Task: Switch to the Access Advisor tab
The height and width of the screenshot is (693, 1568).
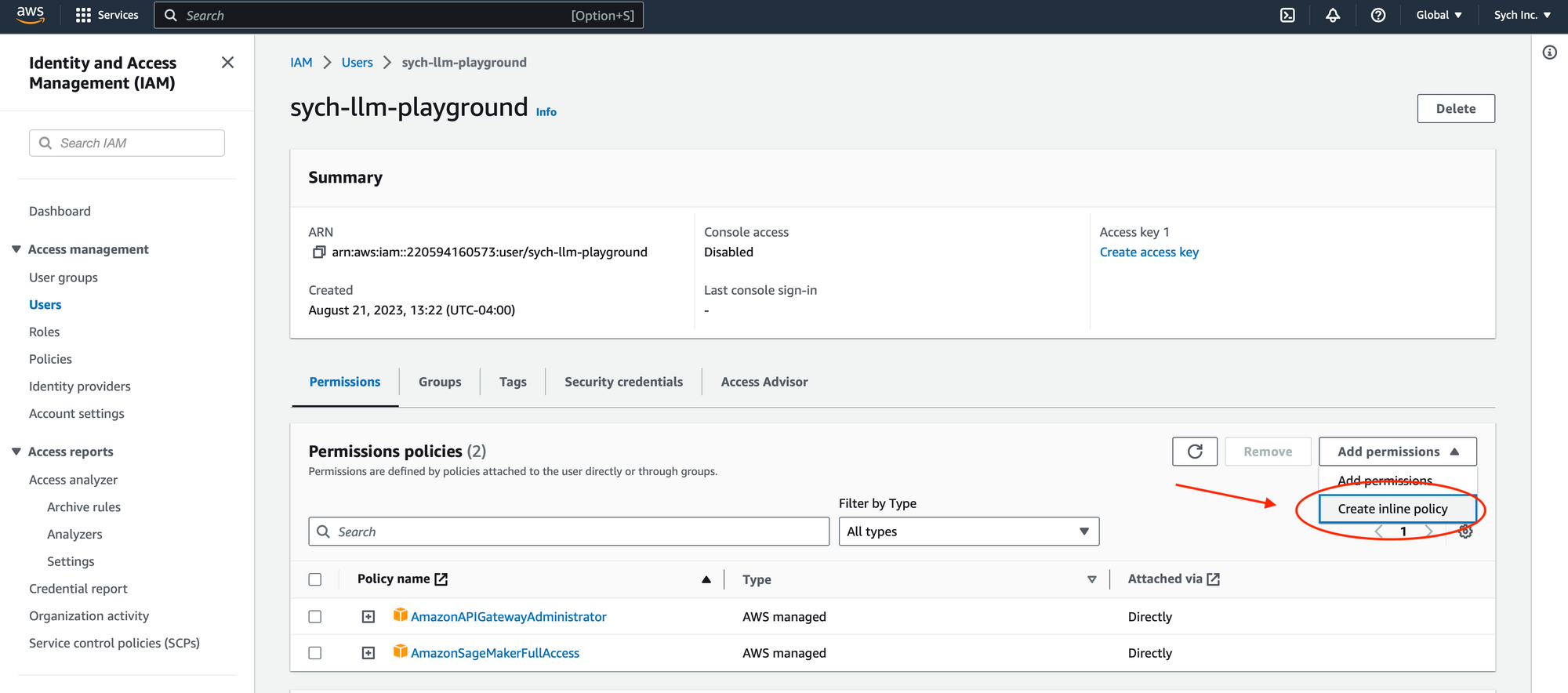Action: point(764,382)
